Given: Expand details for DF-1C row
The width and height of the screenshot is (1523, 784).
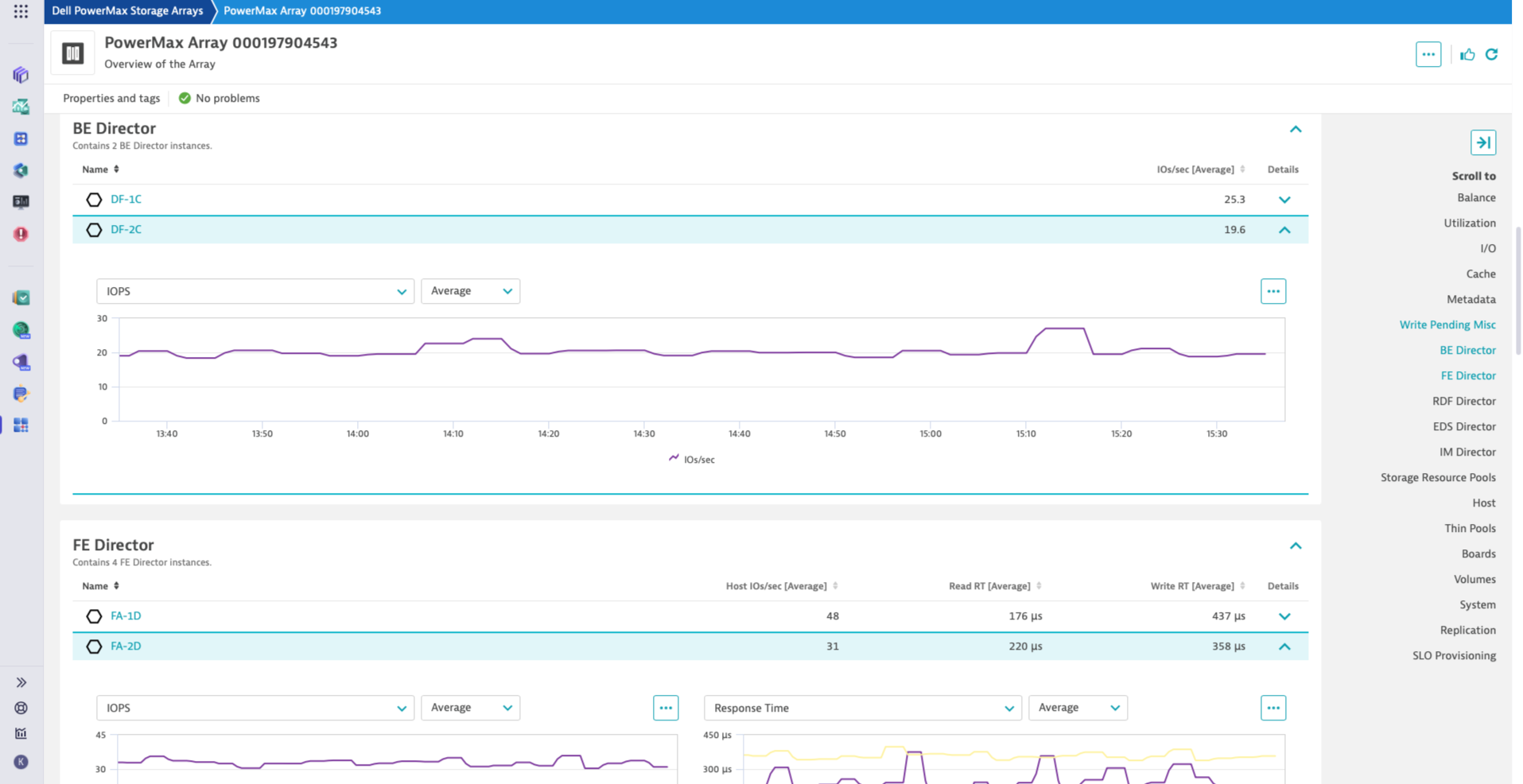Looking at the screenshot, I should coord(1284,200).
